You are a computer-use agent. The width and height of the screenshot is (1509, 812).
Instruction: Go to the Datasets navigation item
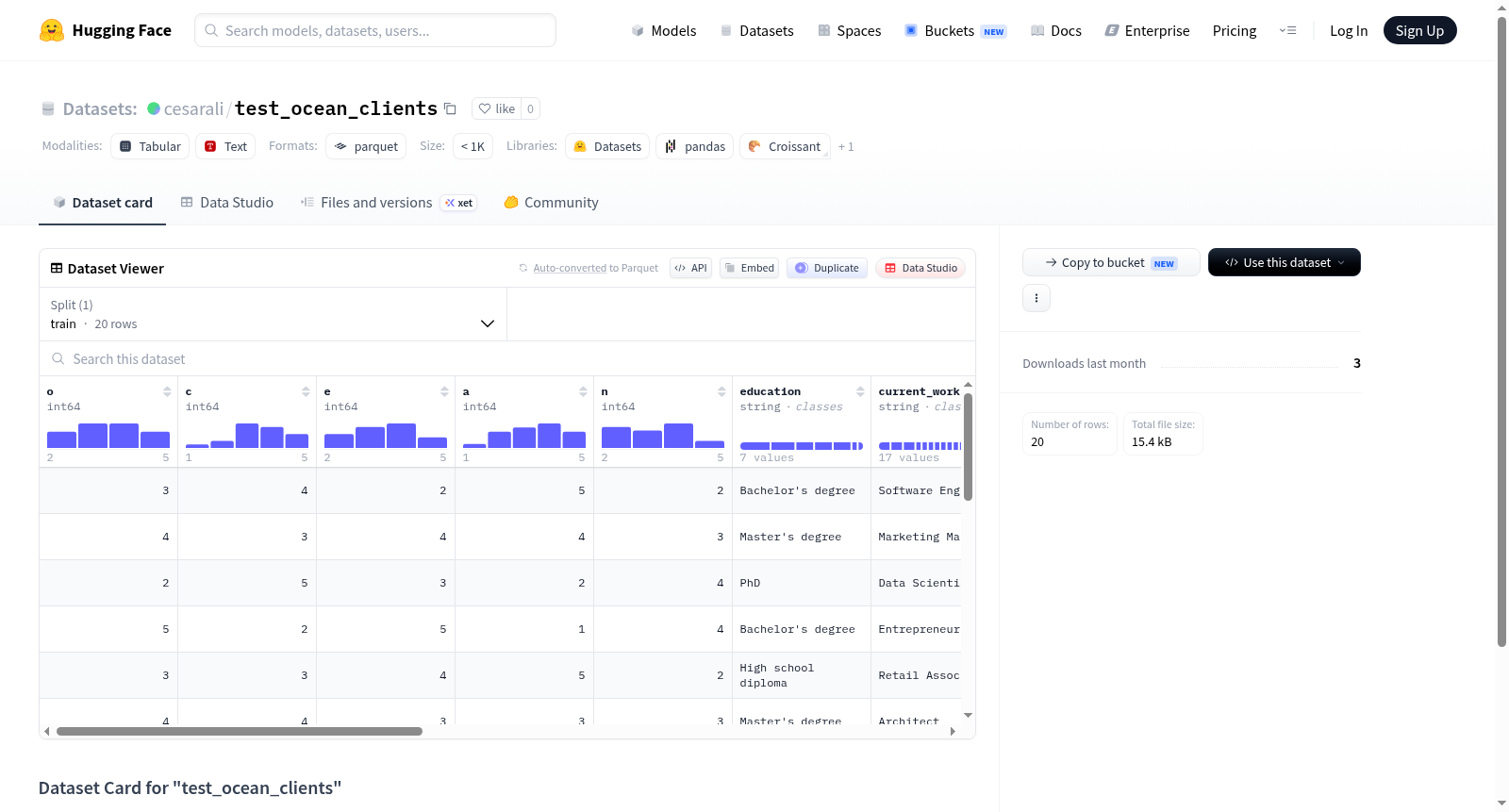tap(757, 31)
